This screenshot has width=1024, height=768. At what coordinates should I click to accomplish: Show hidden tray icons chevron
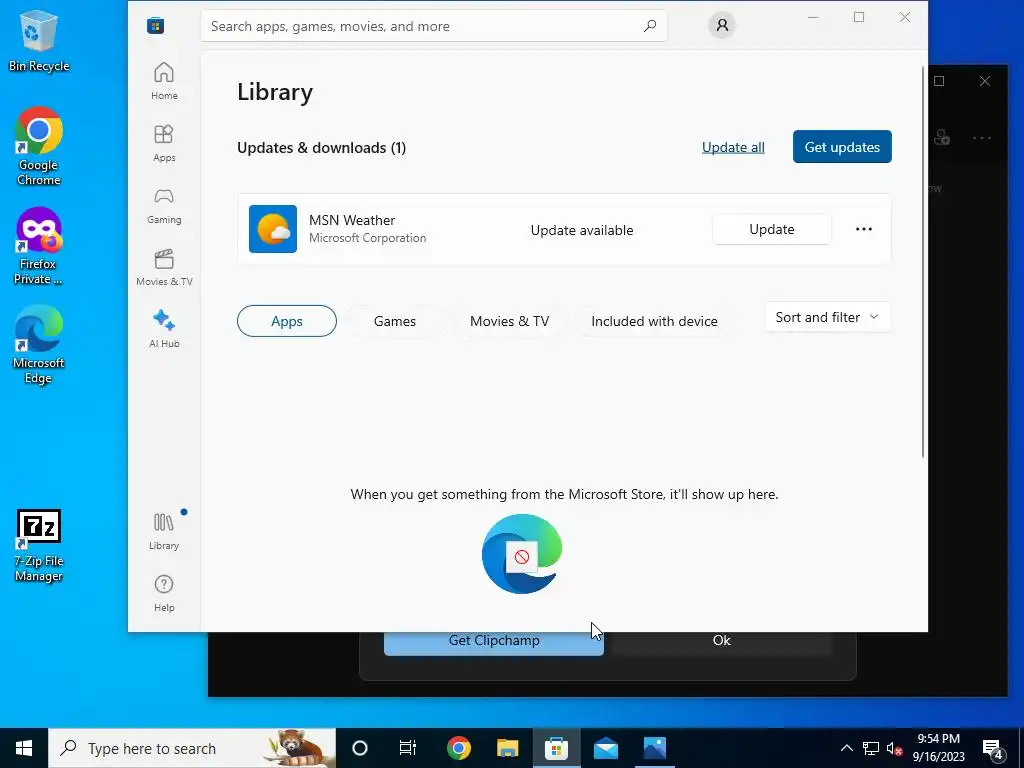[846, 748]
